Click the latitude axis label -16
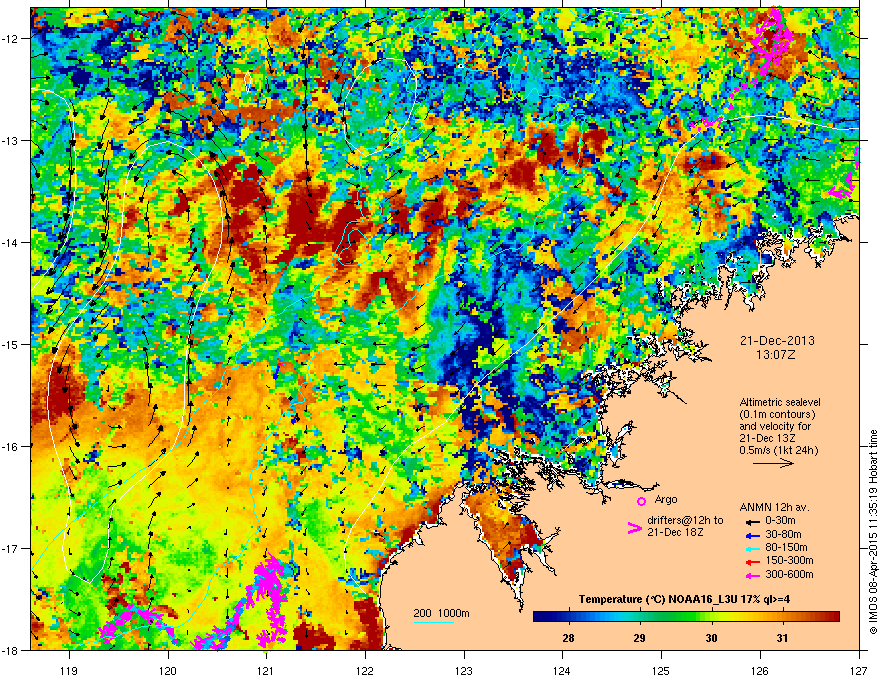The width and height of the screenshot is (880, 680). tap(11, 446)
